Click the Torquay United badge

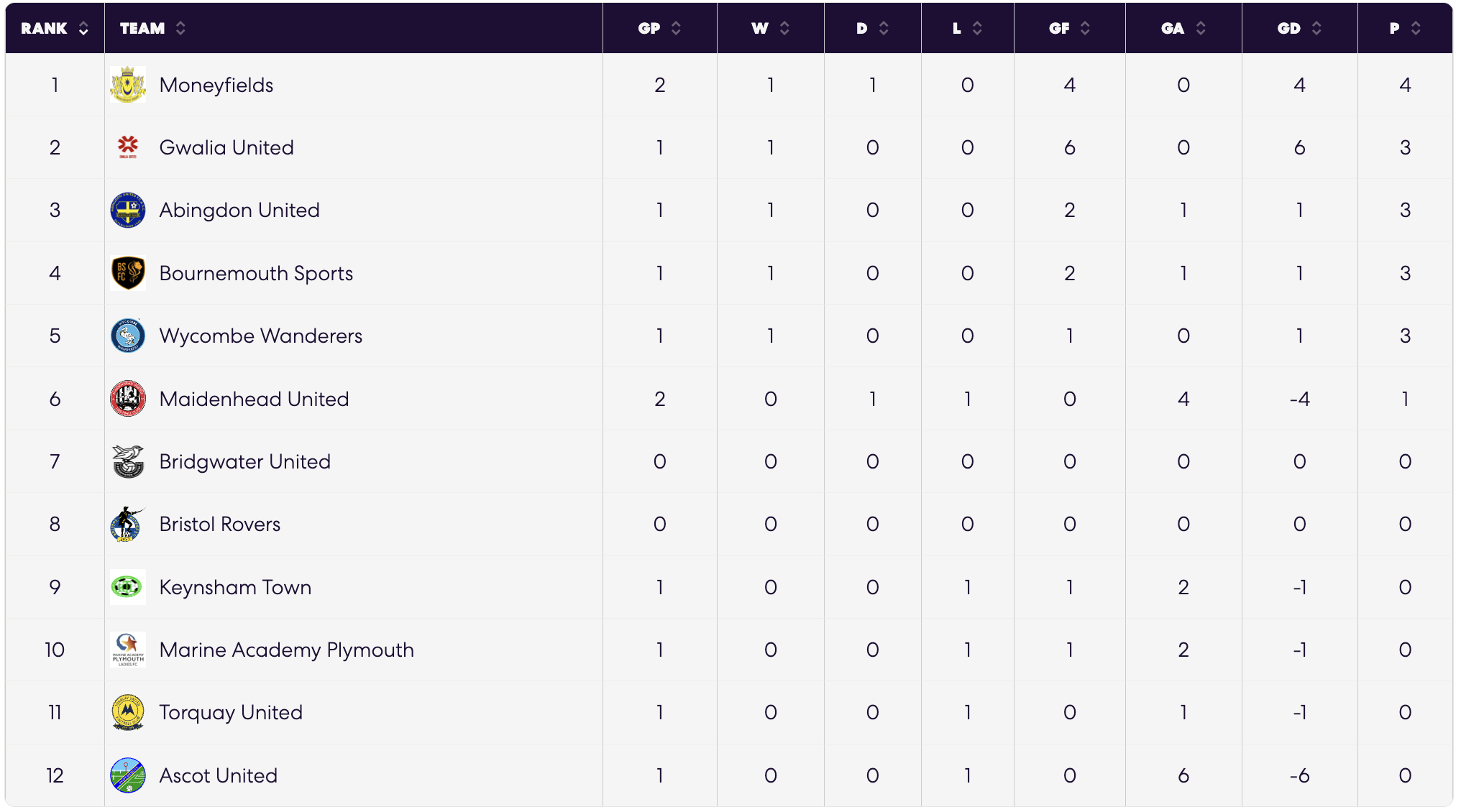[128, 712]
